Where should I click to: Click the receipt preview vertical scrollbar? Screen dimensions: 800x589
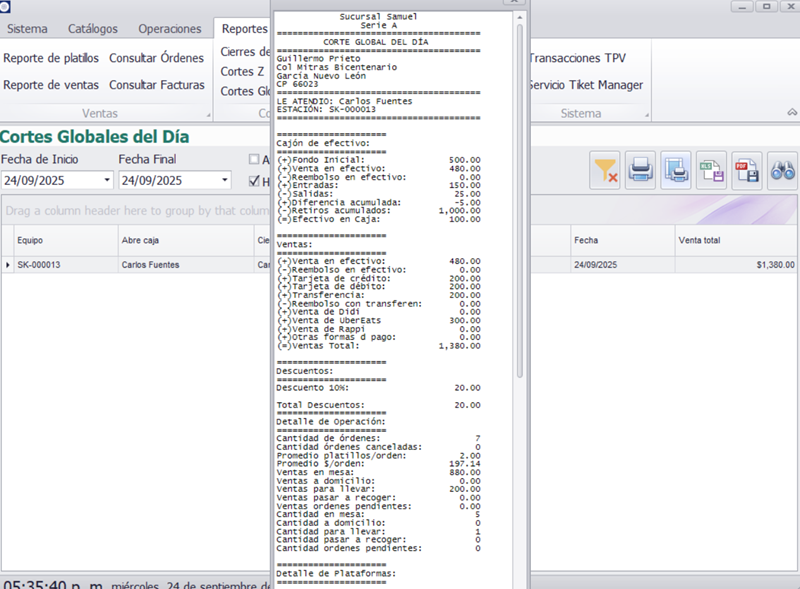(x=518, y=200)
